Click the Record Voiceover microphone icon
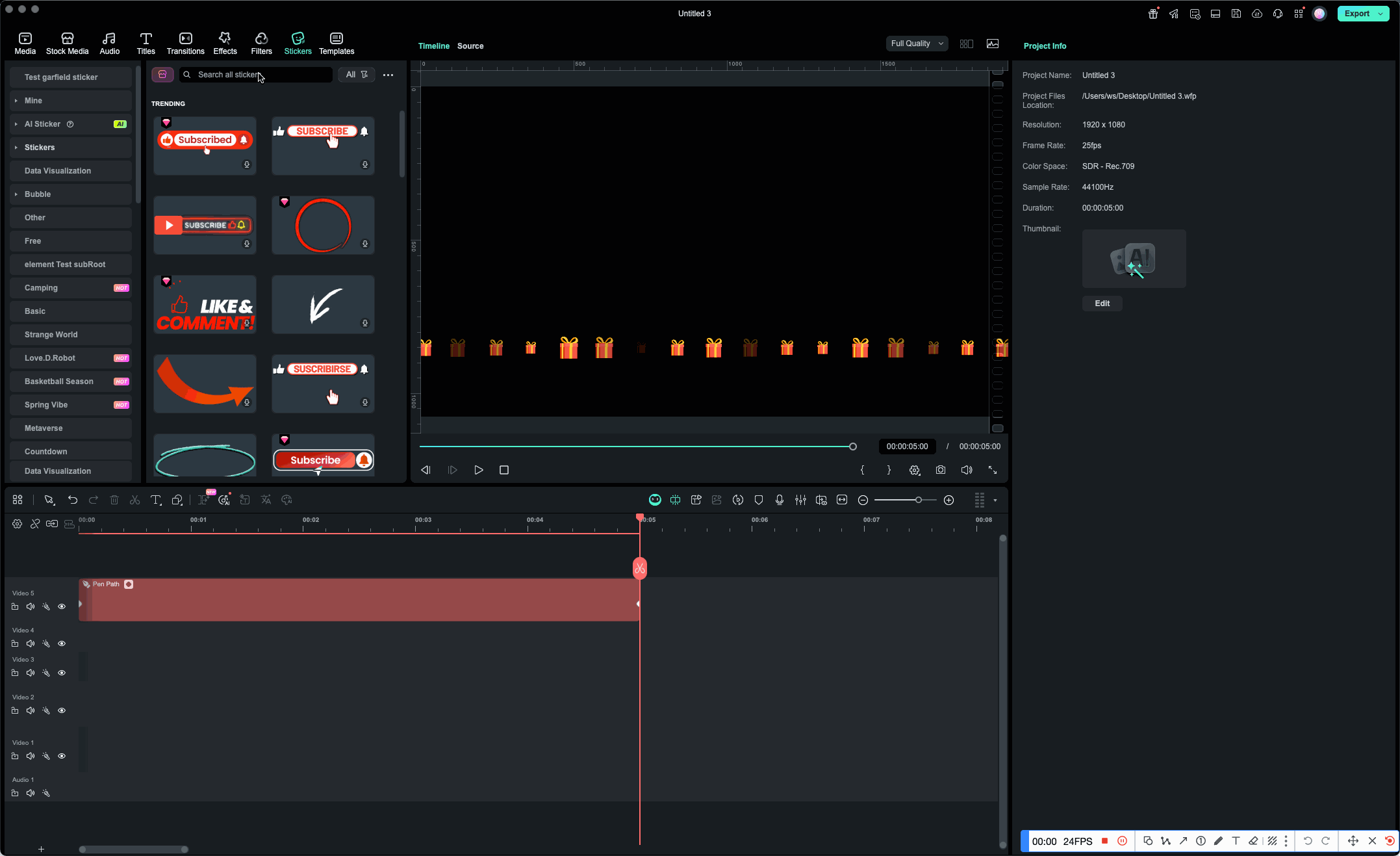Image resolution: width=1400 pixels, height=856 pixels. pyautogui.click(x=780, y=500)
